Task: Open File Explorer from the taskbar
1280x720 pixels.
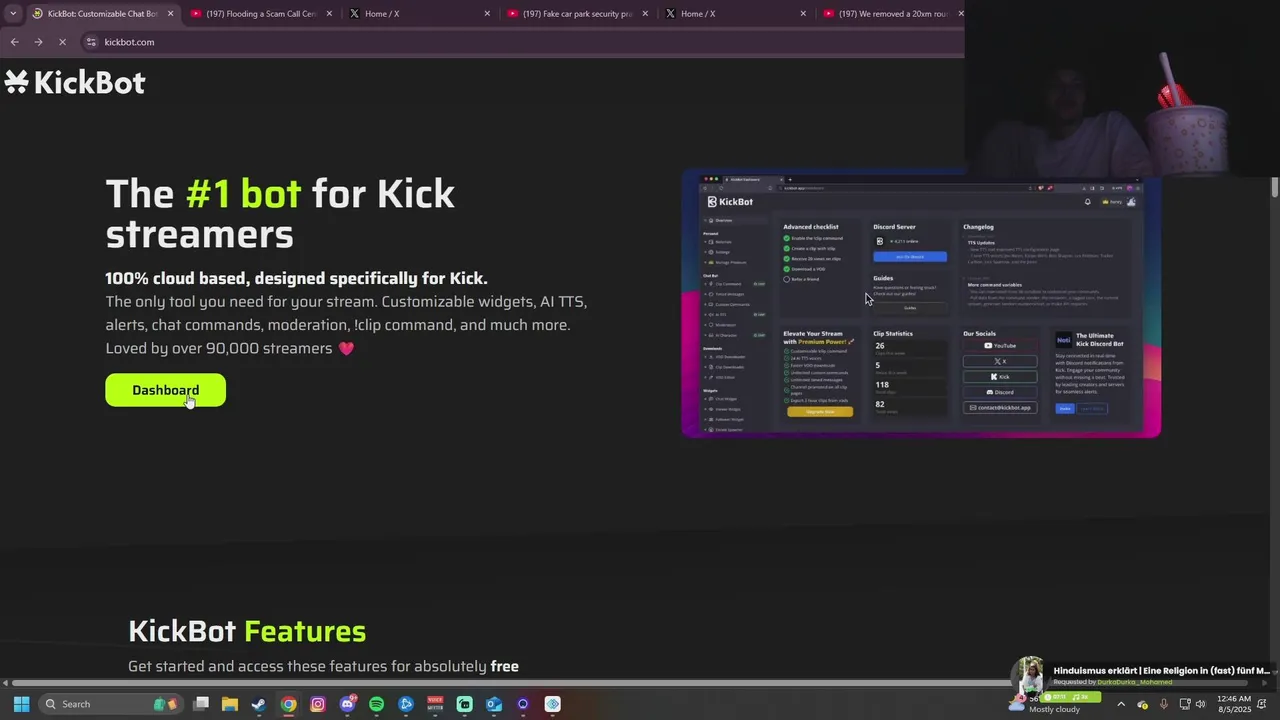Action: click(x=230, y=704)
